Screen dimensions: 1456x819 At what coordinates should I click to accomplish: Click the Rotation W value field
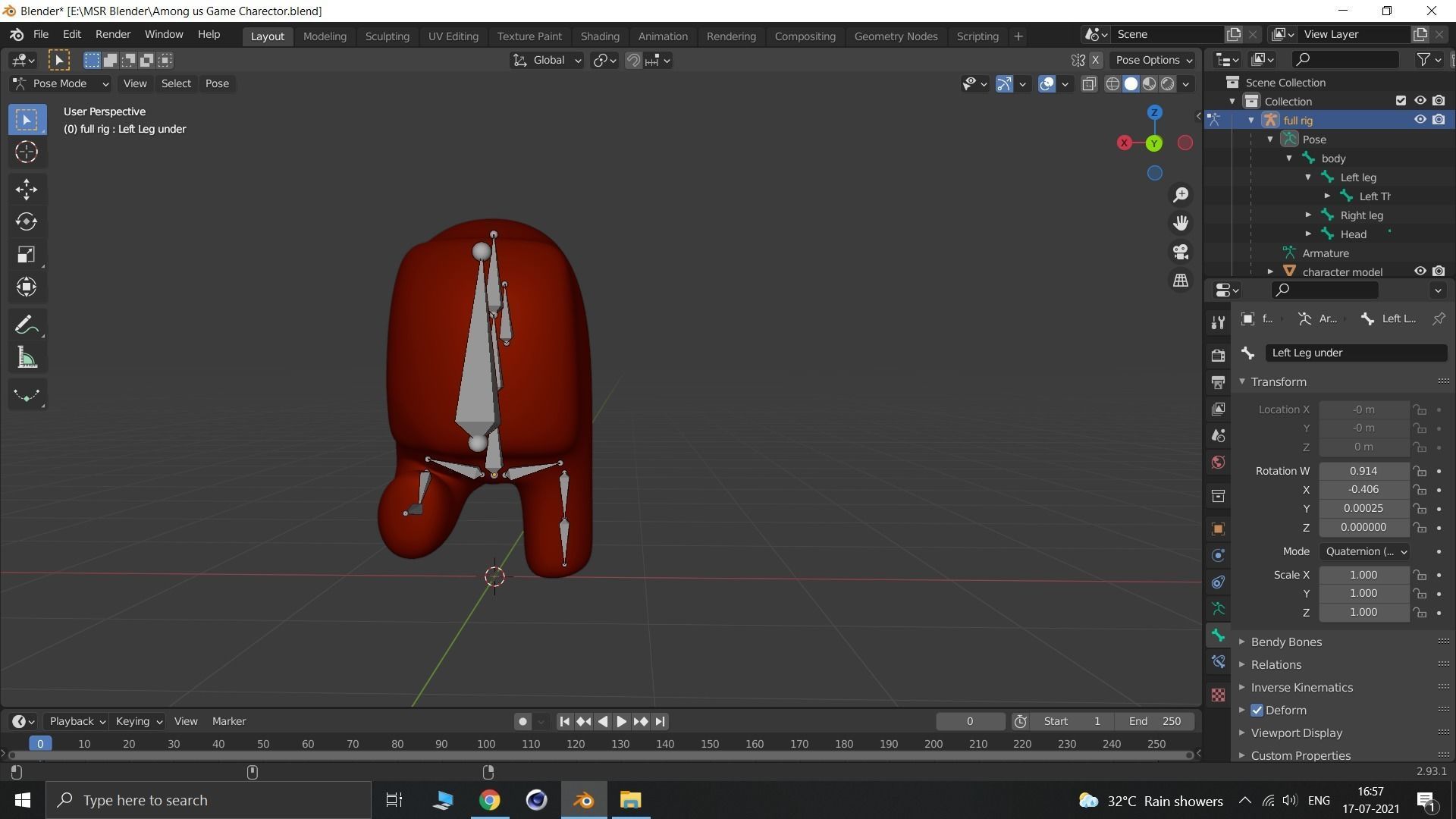[x=1363, y=471]
